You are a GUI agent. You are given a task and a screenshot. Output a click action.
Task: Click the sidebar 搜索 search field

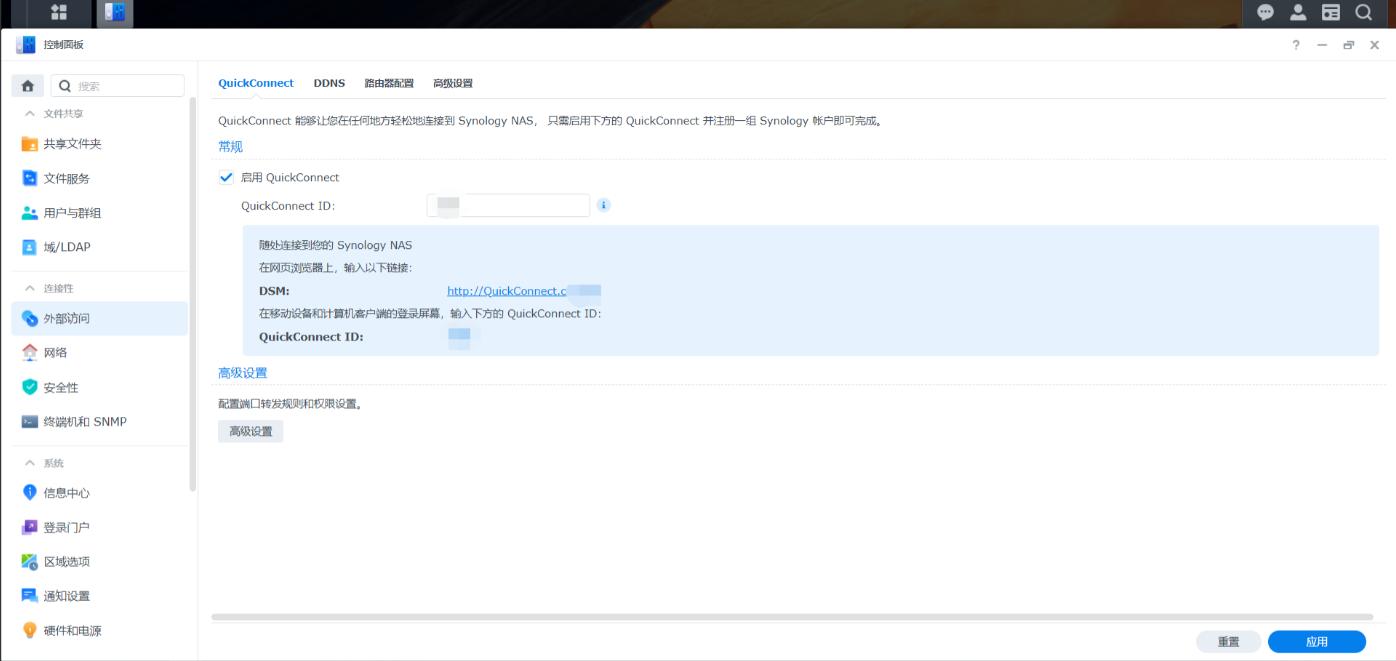(x=118, y=86)
